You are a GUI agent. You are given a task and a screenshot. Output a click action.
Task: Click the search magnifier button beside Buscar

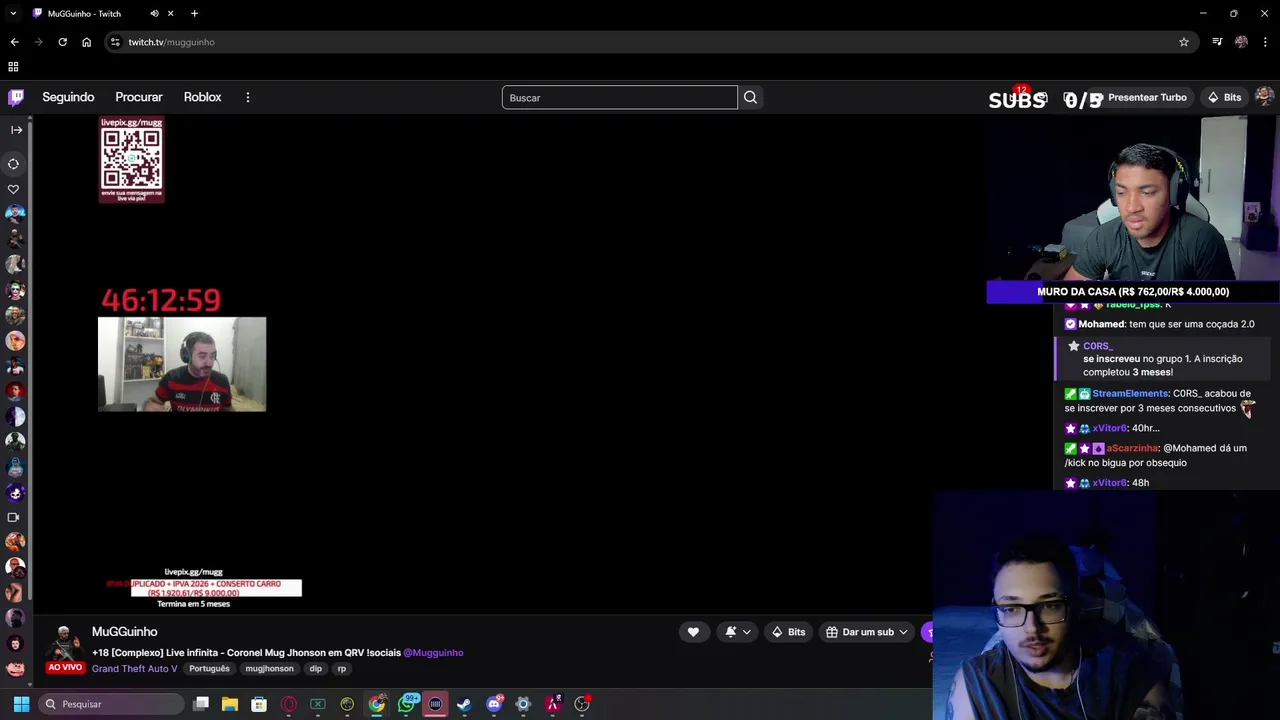[x=750, y=97]
